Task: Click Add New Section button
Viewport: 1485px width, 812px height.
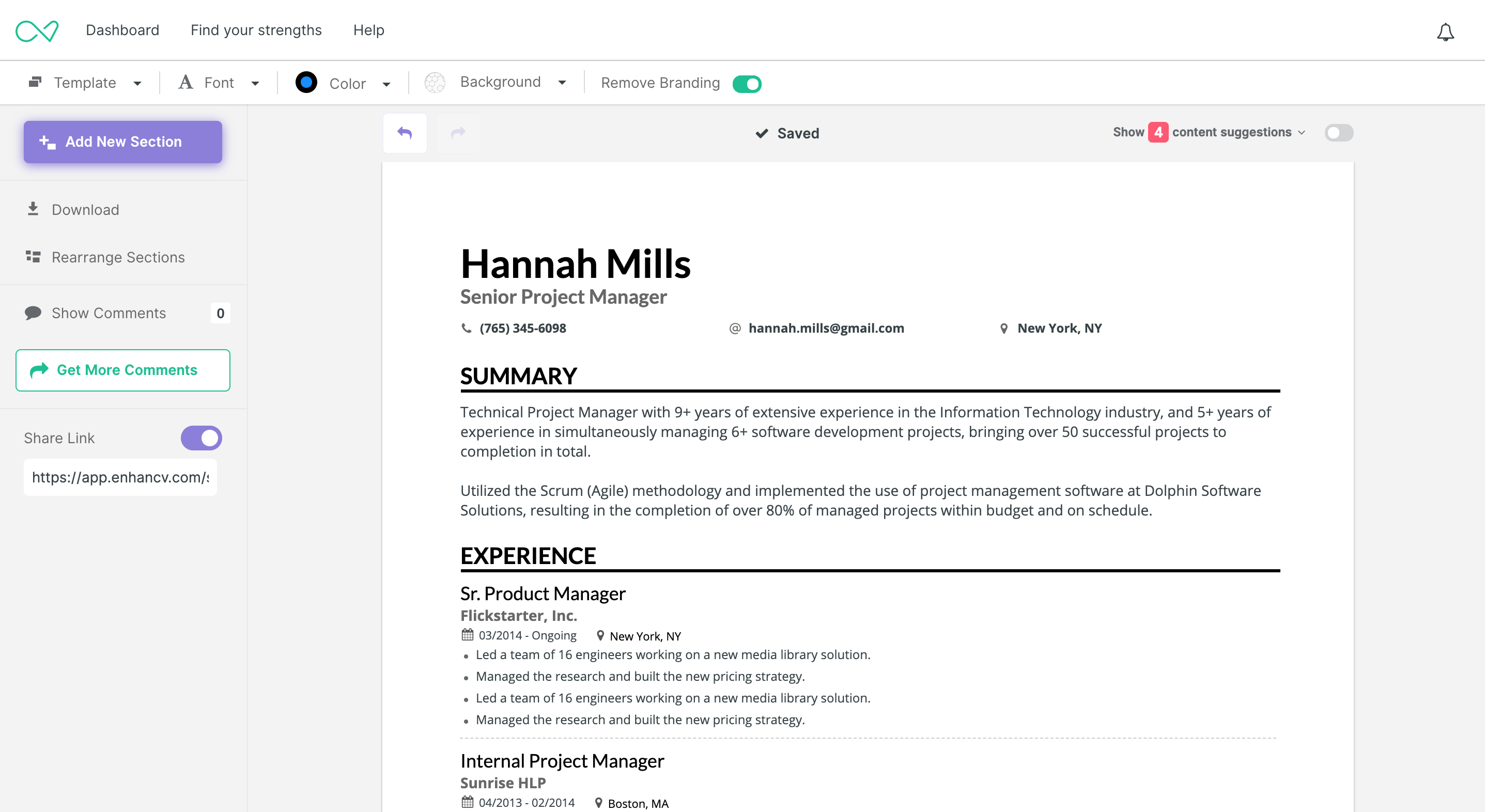Action: coord(122,142)
